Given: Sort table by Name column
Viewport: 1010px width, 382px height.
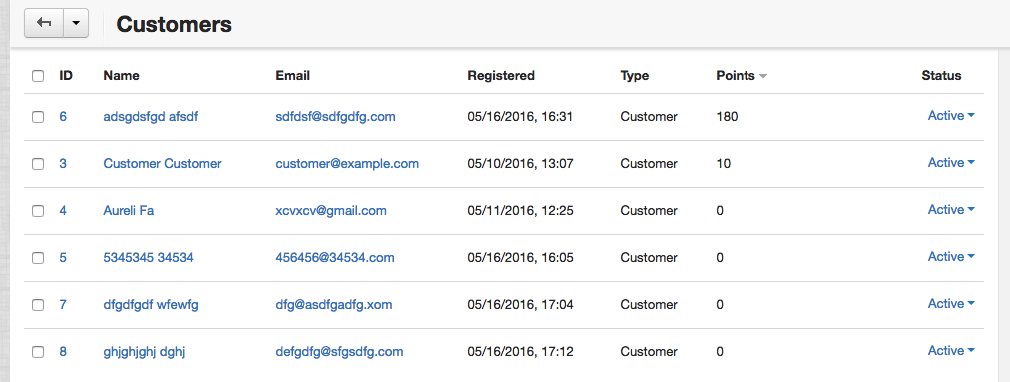Looking at the screenshot, I should click(x=121, y=75).
